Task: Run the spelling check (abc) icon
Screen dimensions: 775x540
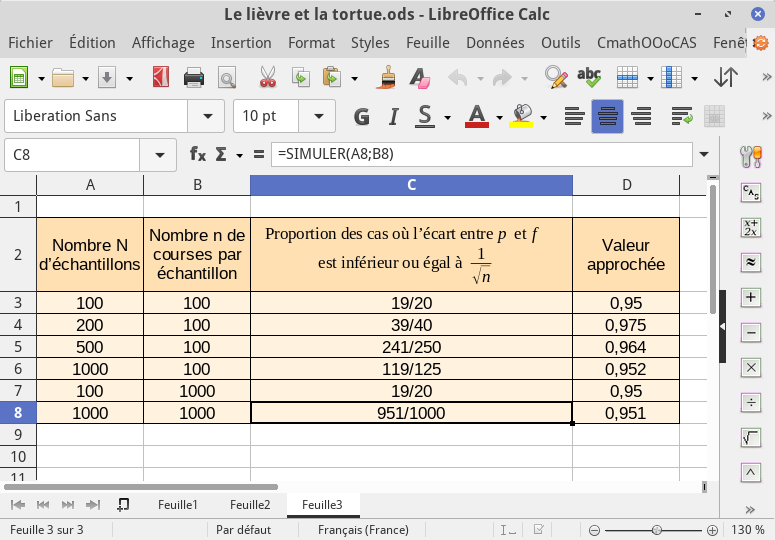Action: coord(589,78)
